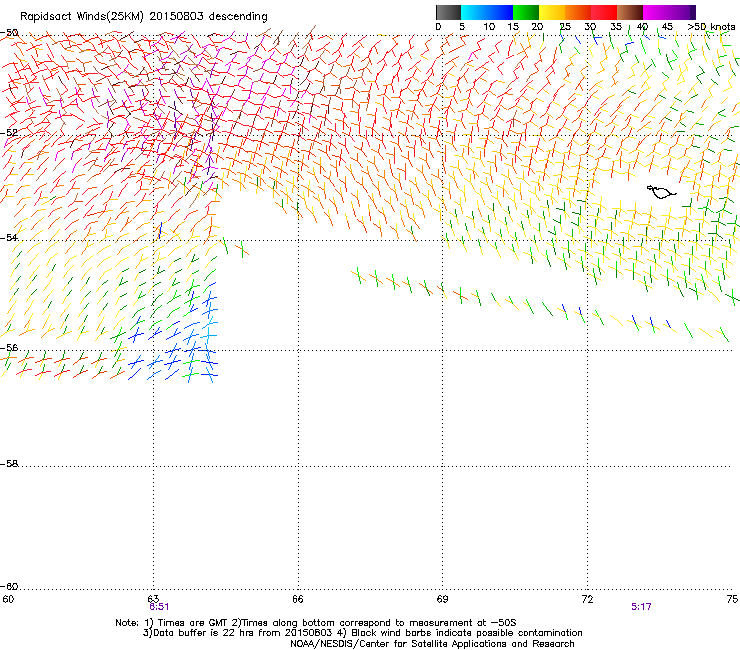Viewport: 740px width, 650px height.
Task: Click the magenta 40-45 knots color segment
Action: [656, 12]
